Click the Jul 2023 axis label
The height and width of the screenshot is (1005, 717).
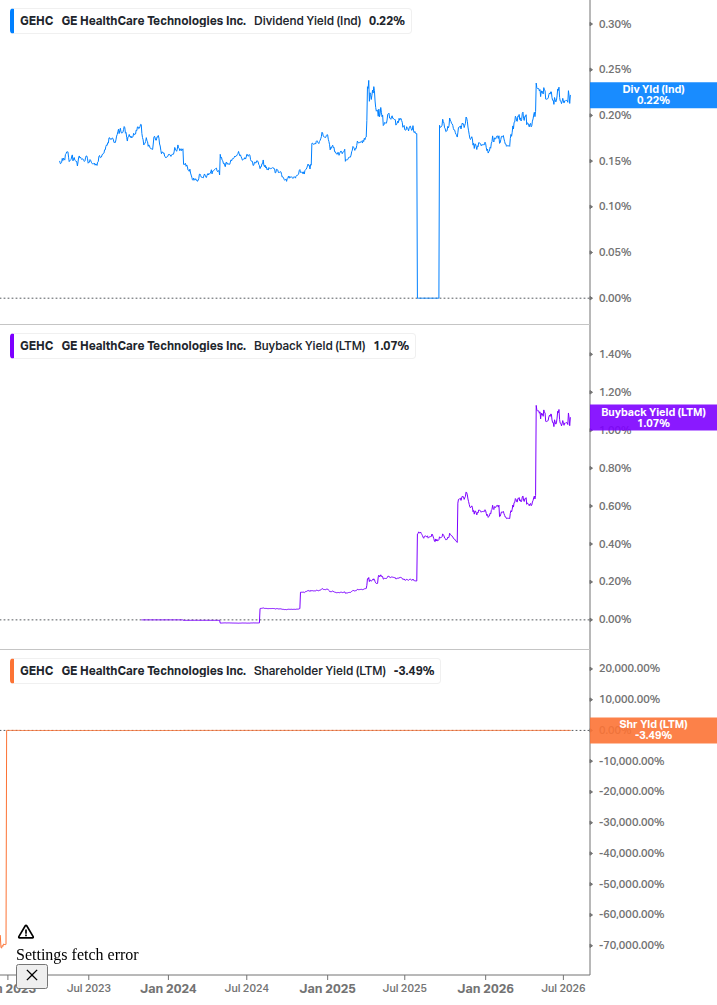click(89, 989)
